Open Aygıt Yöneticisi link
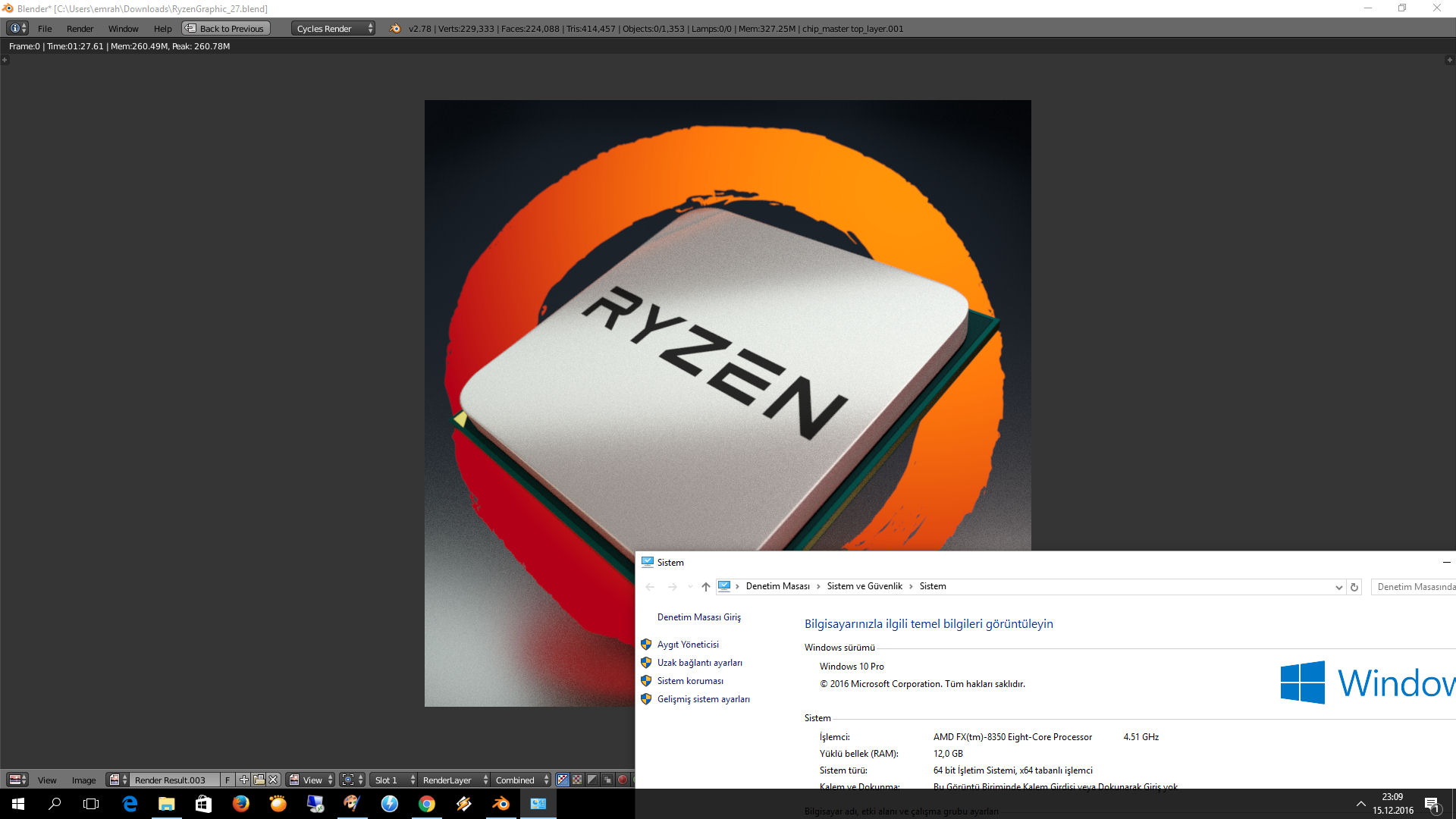The height and width of the screenshot is (819, 1456). coord(688,645)
